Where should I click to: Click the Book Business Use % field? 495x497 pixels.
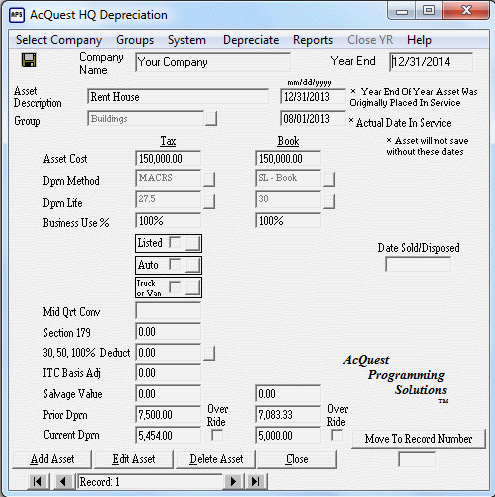click(x=288, y=220)
